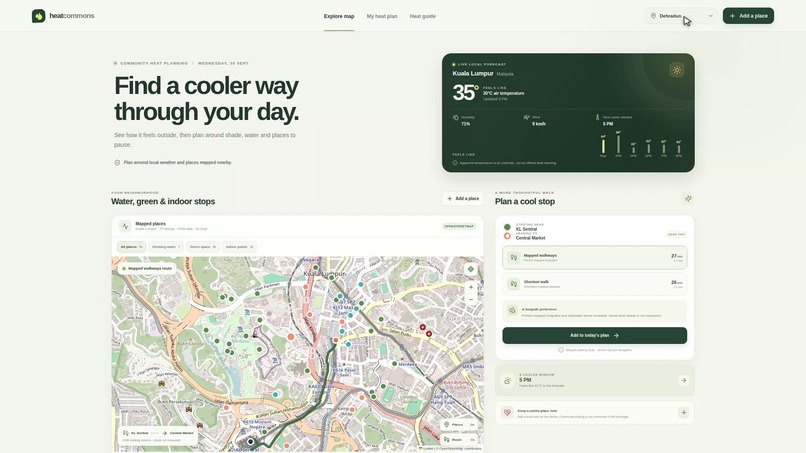Click the sun icon in forecast card
The width and height of the screenshot is (806, 453).
[676, 70]
